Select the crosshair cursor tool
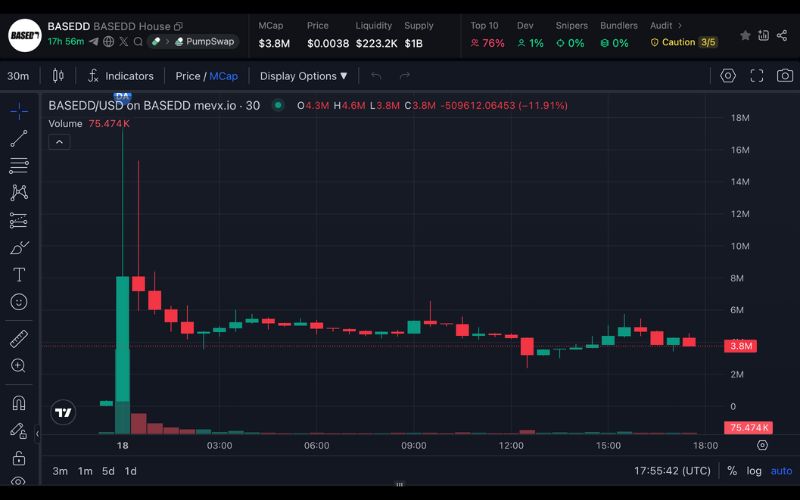 point(19,111)
